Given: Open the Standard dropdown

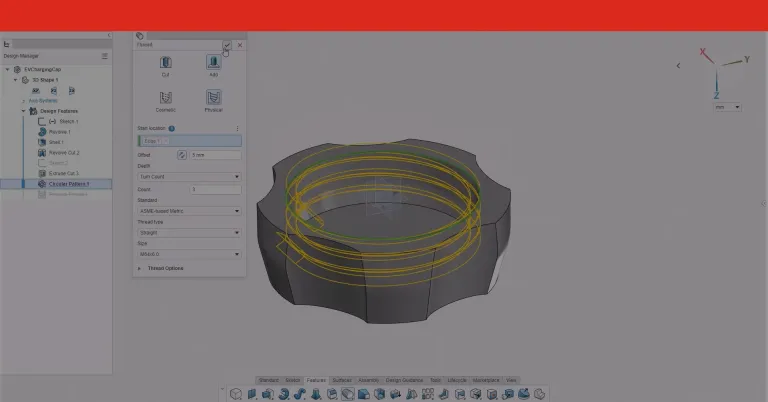Looking at the screenshot, I should (190, 211).
